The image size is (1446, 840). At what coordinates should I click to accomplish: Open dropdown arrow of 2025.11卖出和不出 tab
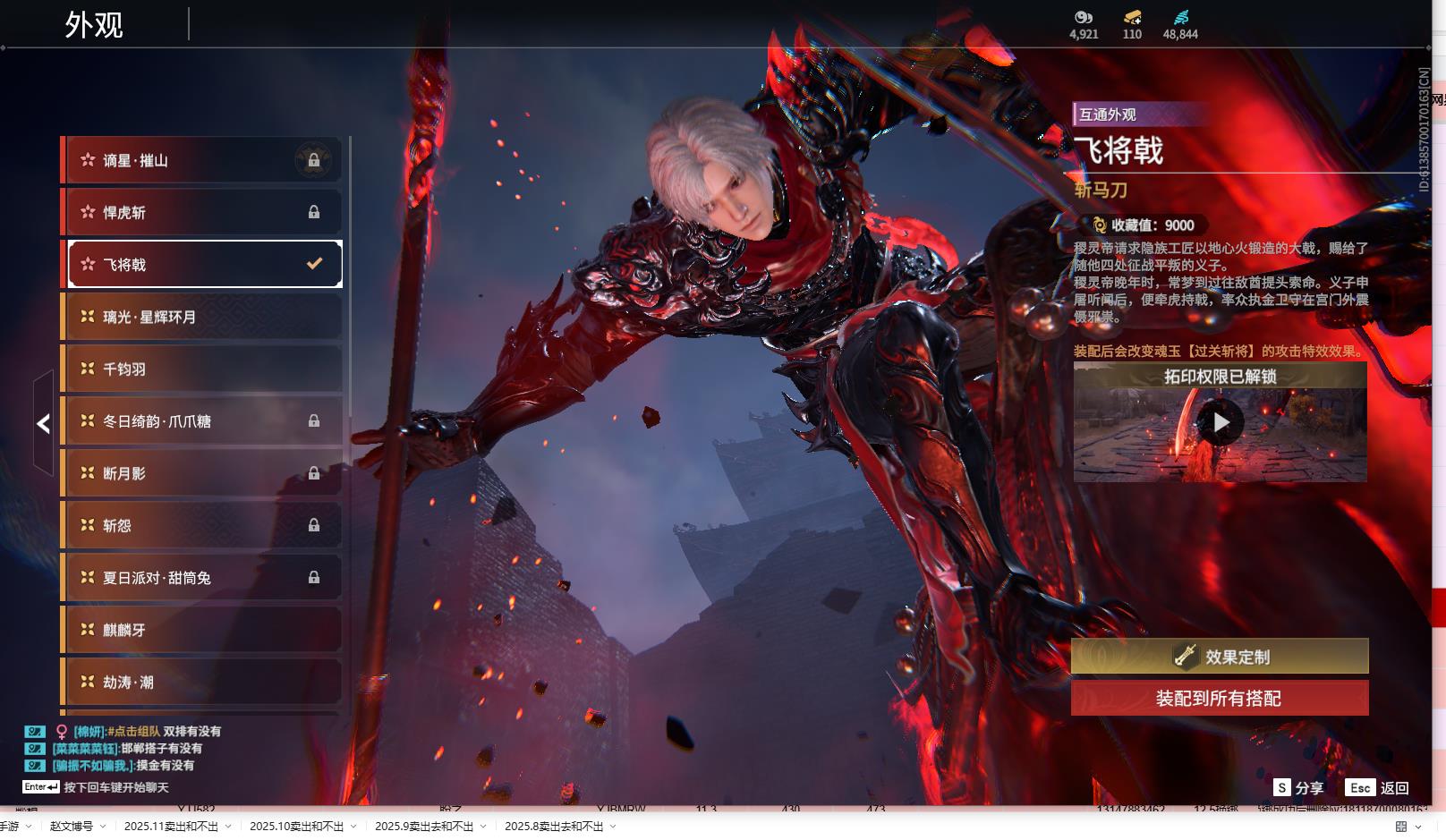pyautogui.click(x=228, y=827)
